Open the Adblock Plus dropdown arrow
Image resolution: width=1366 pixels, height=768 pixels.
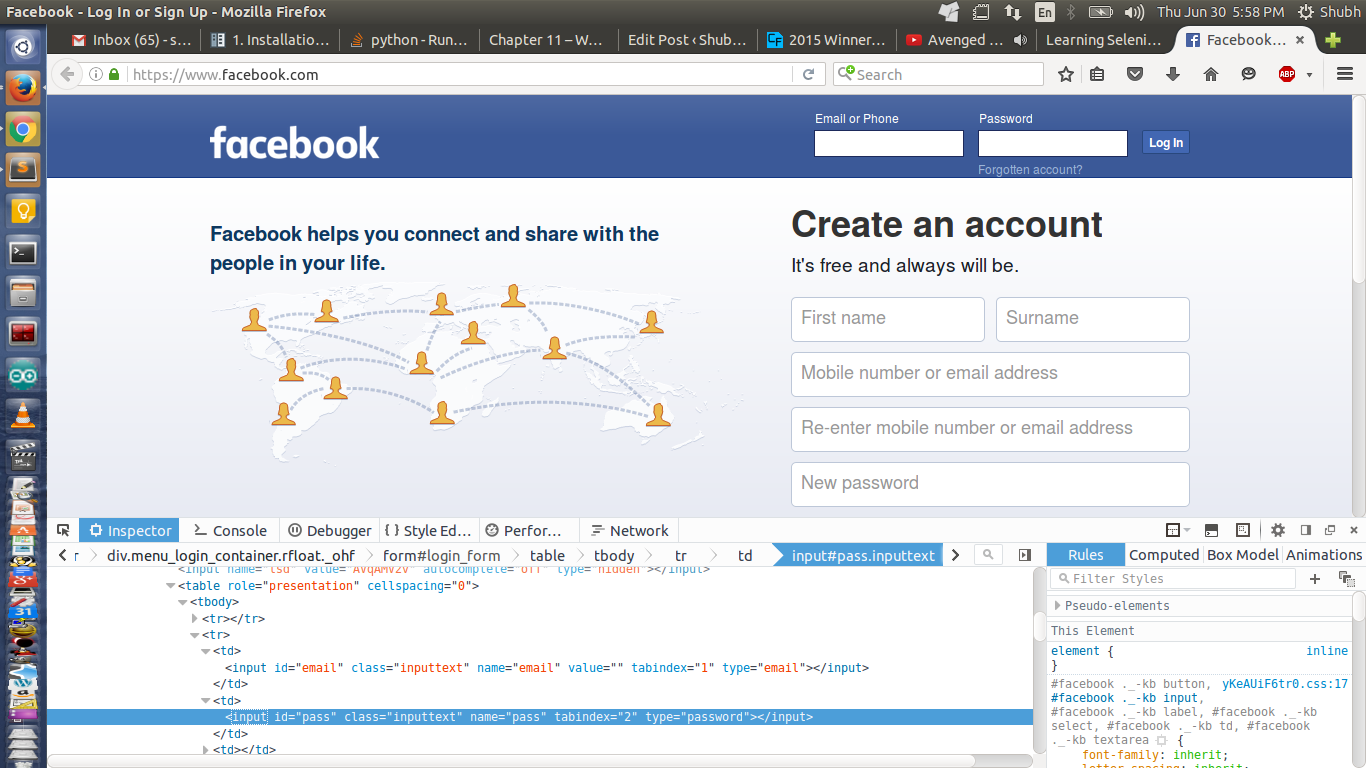click(1309, 75)
